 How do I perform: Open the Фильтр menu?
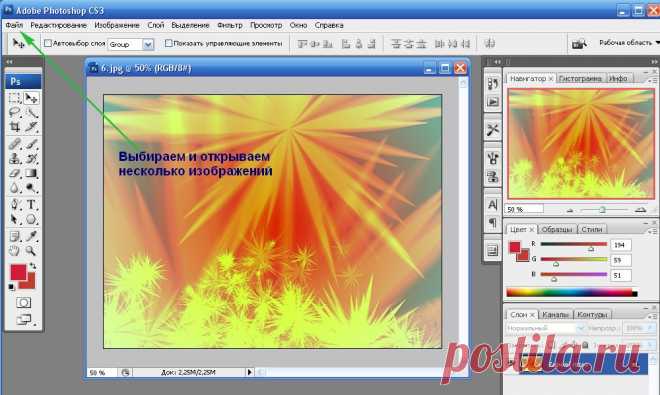[230, 25]
